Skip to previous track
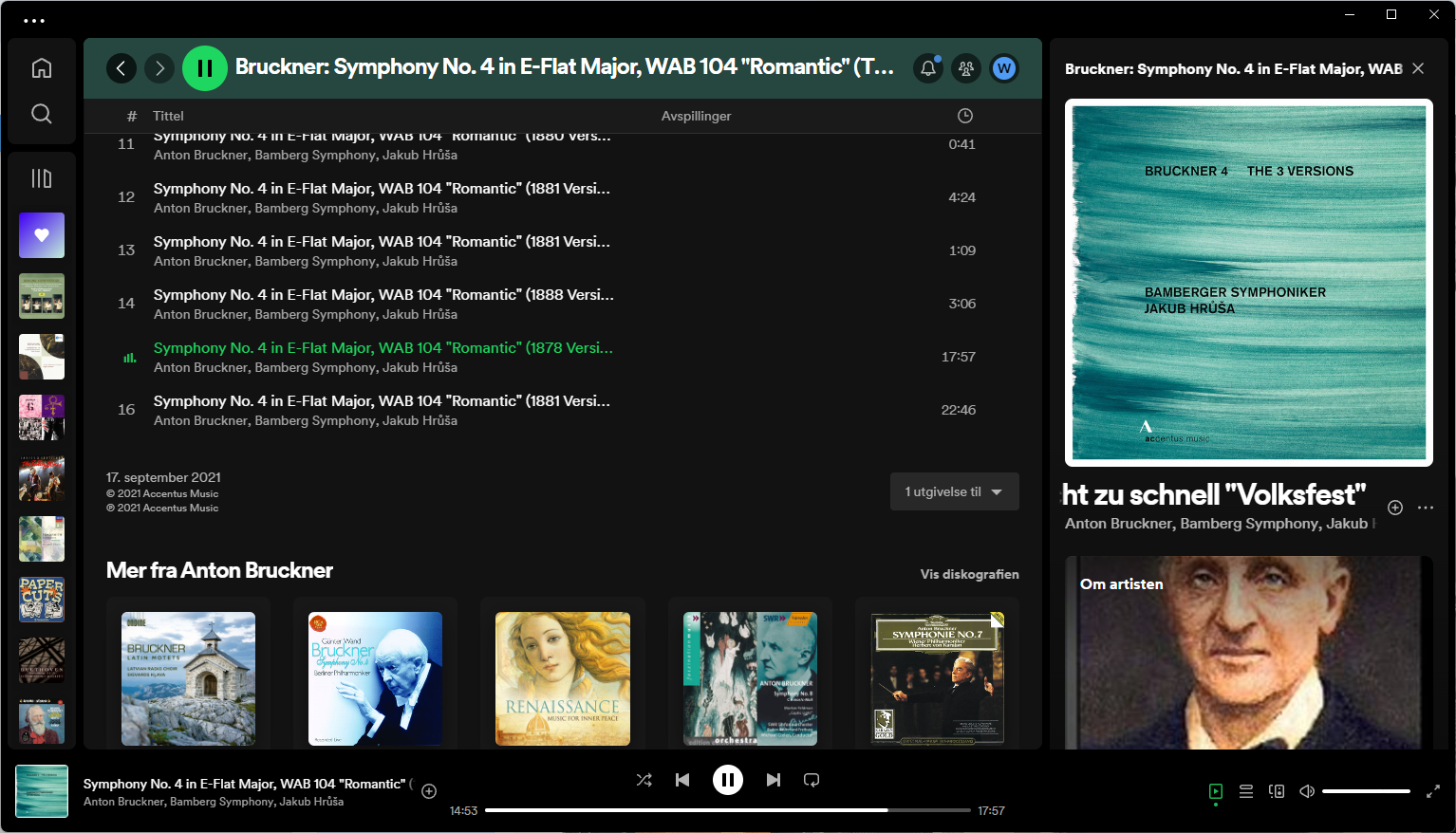 click(x=682, y=780)
